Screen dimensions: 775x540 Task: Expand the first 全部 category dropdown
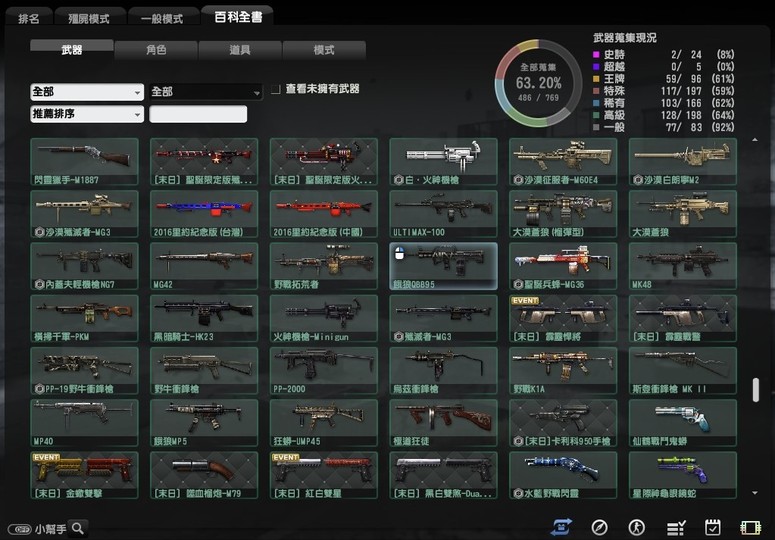[x=87, y=91]
